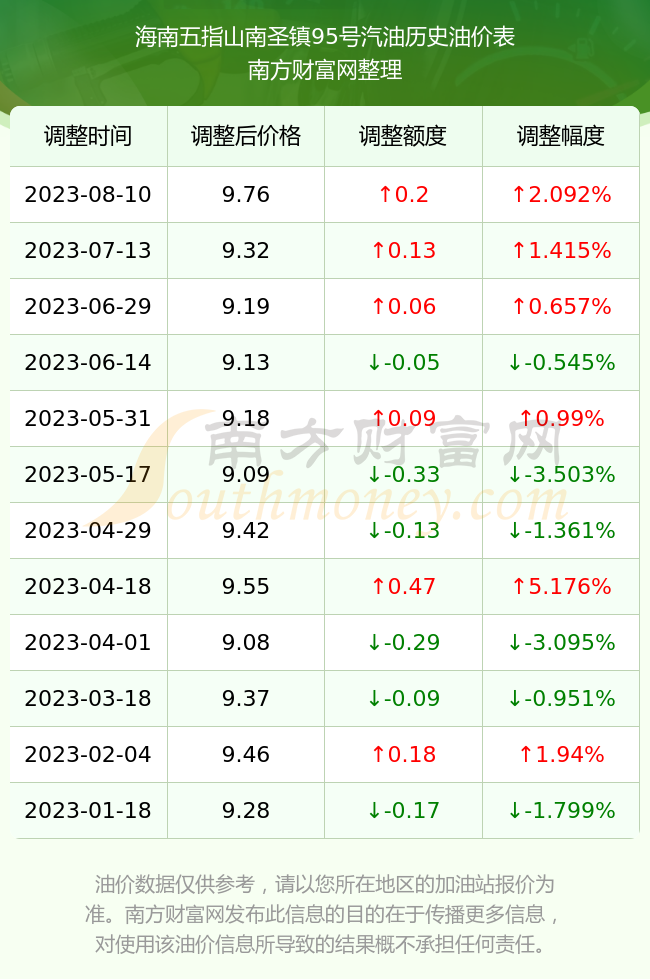The height and width of the screenshot is (980, 650).
Task: Click the ↑0.47 adjustment amount
Action: click(x=403, y=586)
